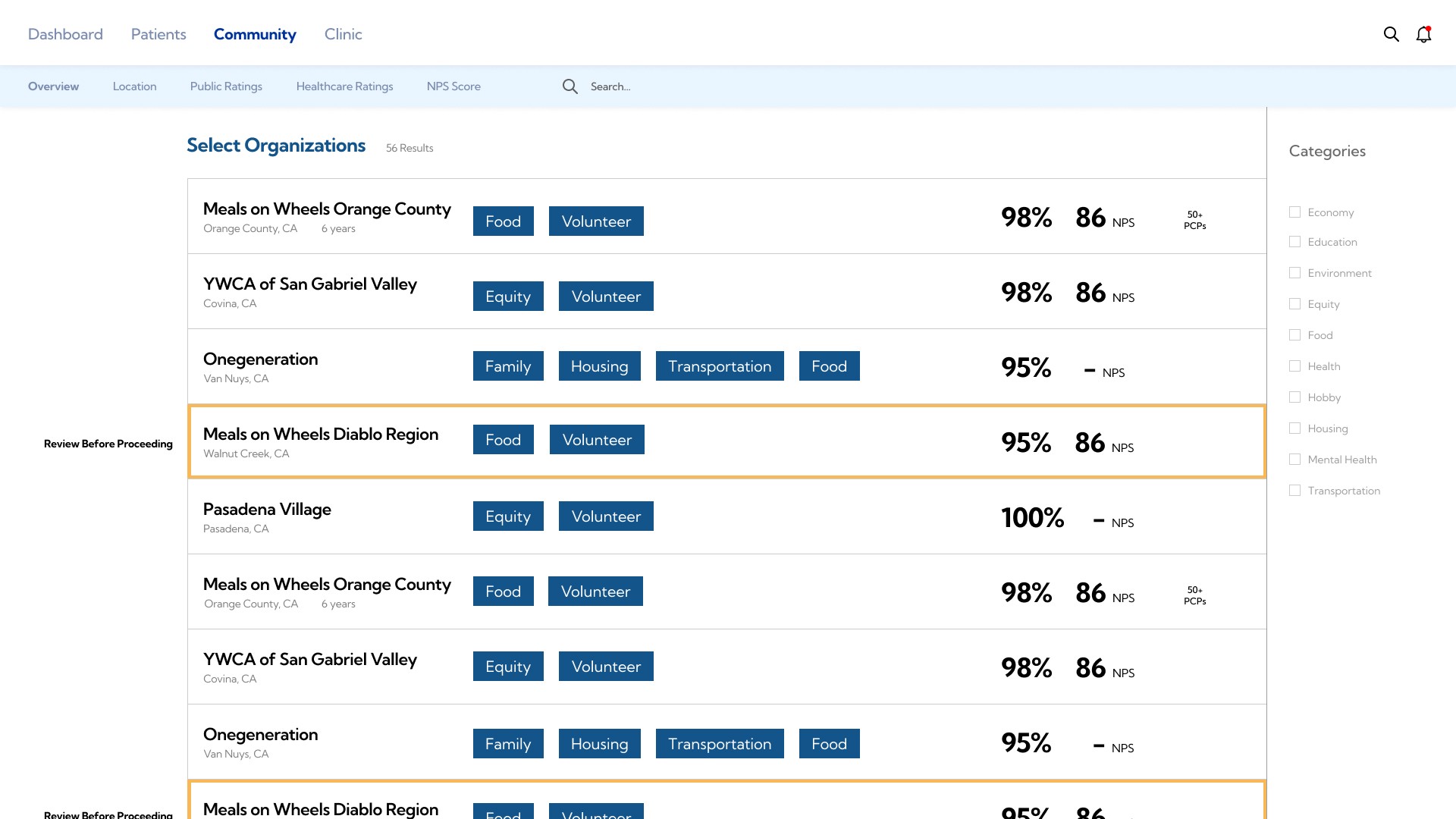
Task: Open the second Onegeneration organization name
Action: click(x=261, y=735)
